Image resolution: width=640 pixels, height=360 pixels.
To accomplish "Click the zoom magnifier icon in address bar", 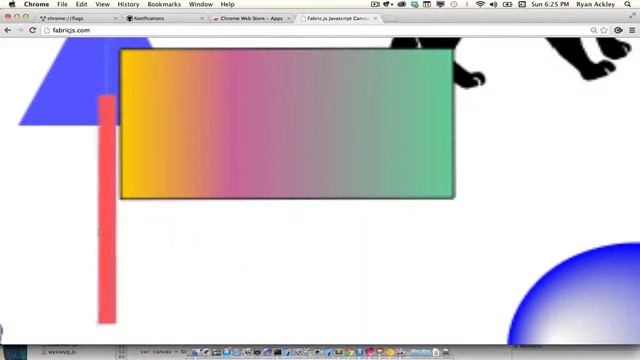I will (594, 30).
